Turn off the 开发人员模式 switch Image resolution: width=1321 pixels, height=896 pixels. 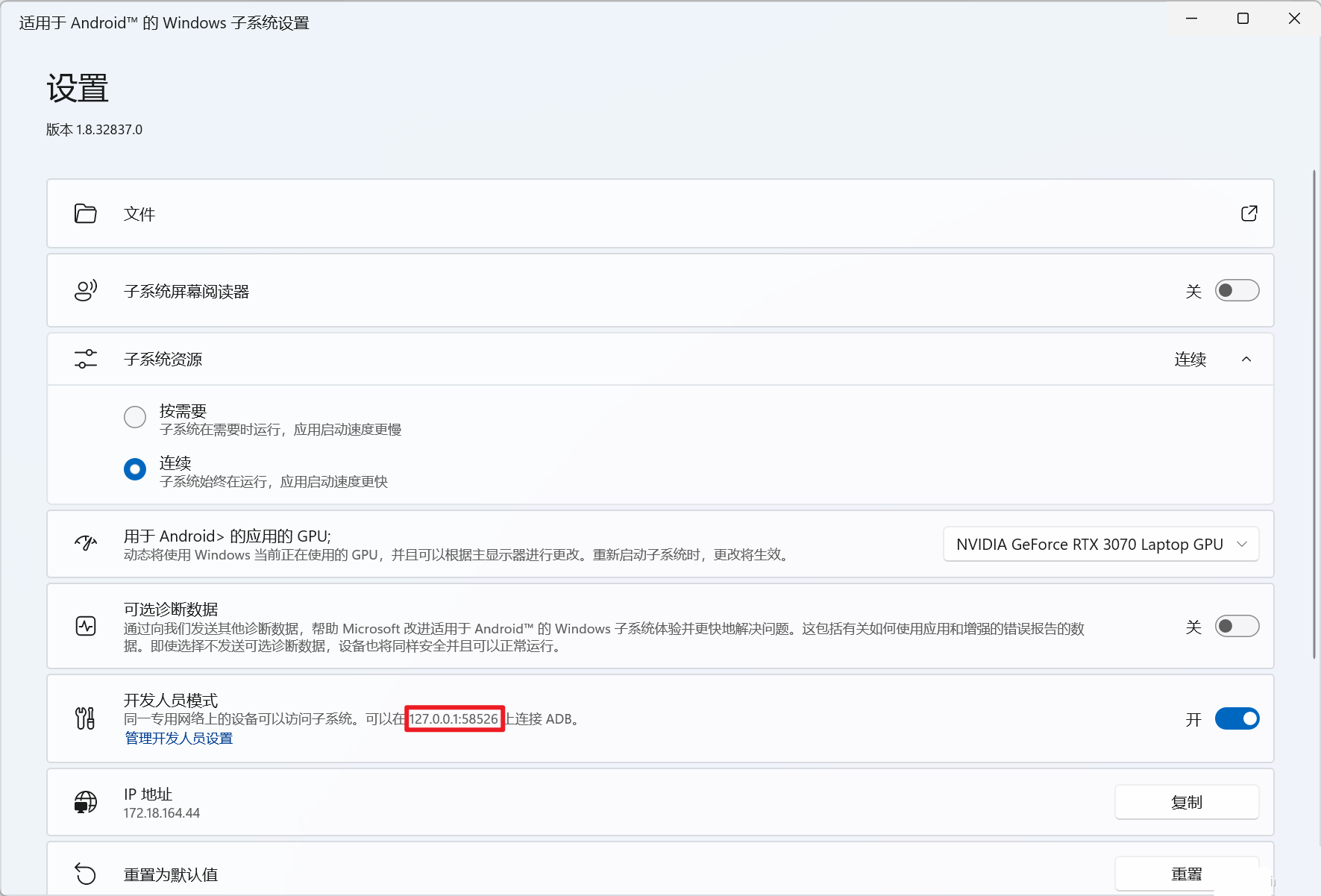1237,719
